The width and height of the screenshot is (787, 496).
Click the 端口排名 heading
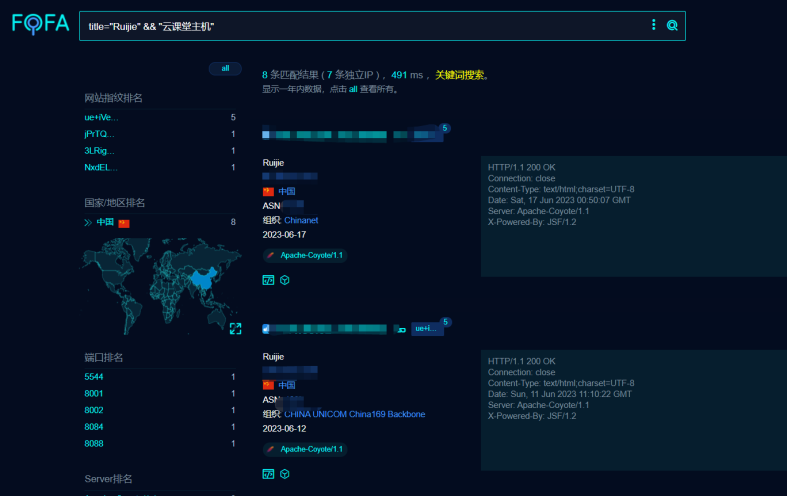[x=103, y=357]
